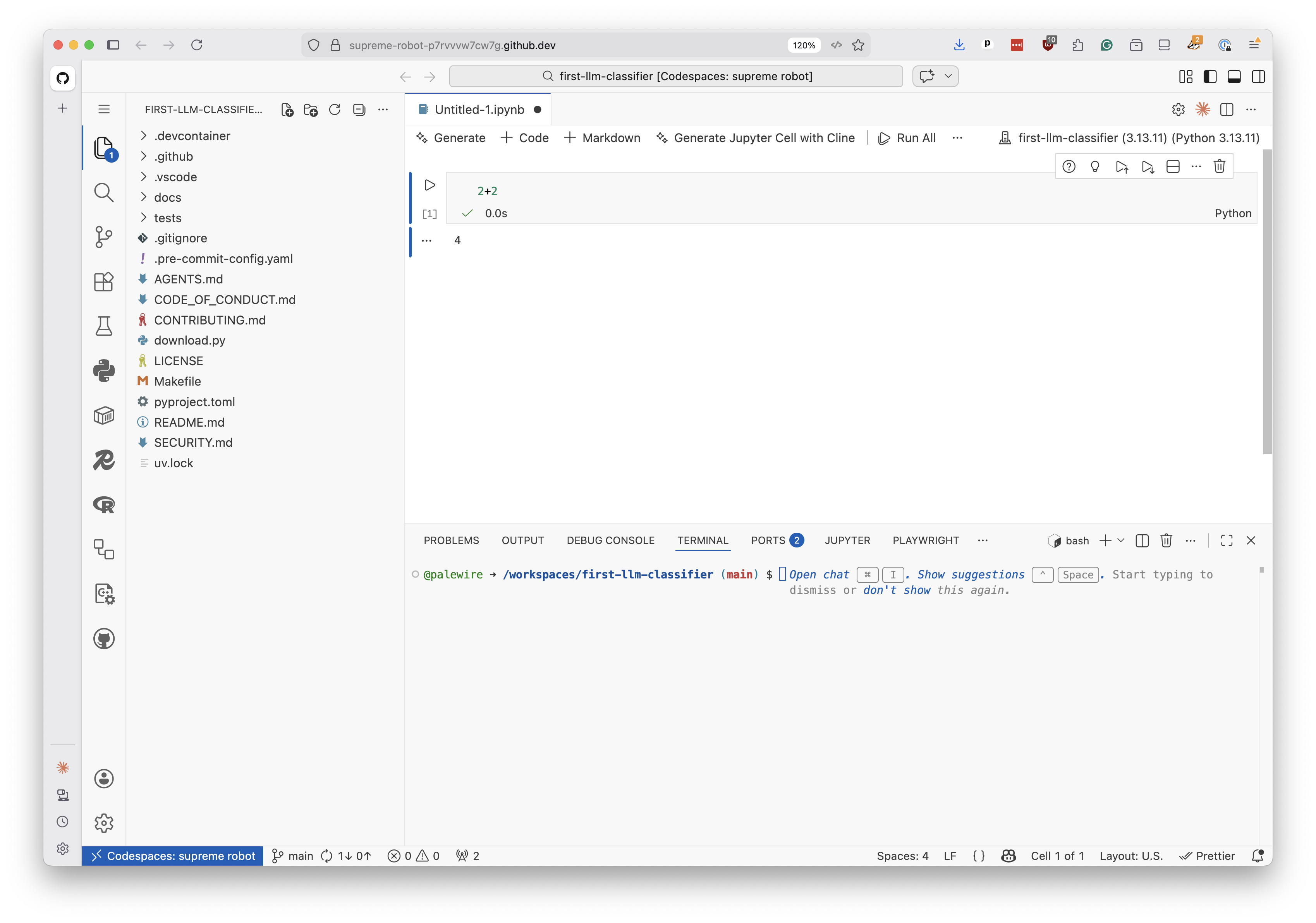Open the Testing (flask) view
Viewport: 1316px width, 923px height.
(104, 326)
